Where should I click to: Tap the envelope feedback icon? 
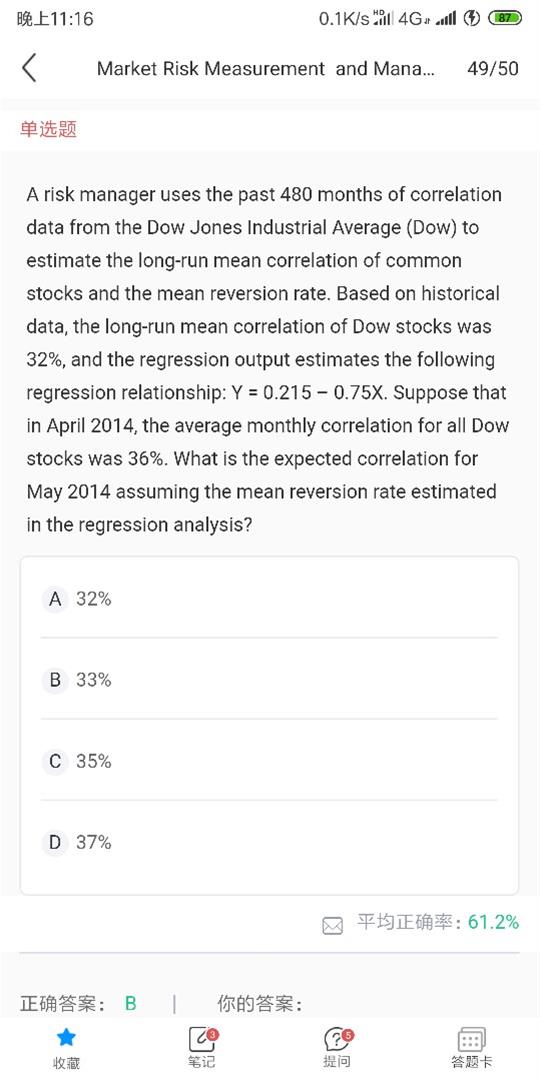coord(333,925)
